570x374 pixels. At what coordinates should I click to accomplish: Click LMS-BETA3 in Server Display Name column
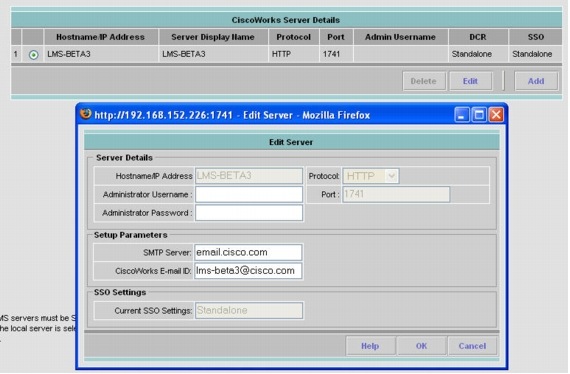[184, 54]
